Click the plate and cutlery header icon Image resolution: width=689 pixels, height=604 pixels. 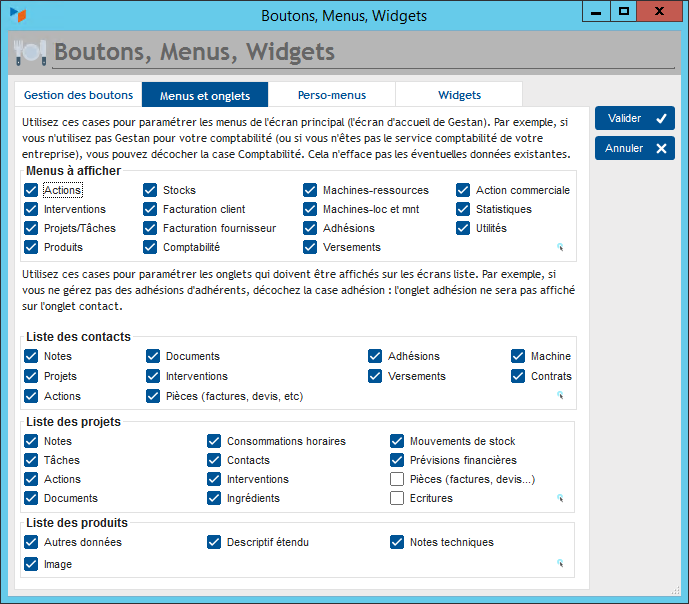coord(29,51)
